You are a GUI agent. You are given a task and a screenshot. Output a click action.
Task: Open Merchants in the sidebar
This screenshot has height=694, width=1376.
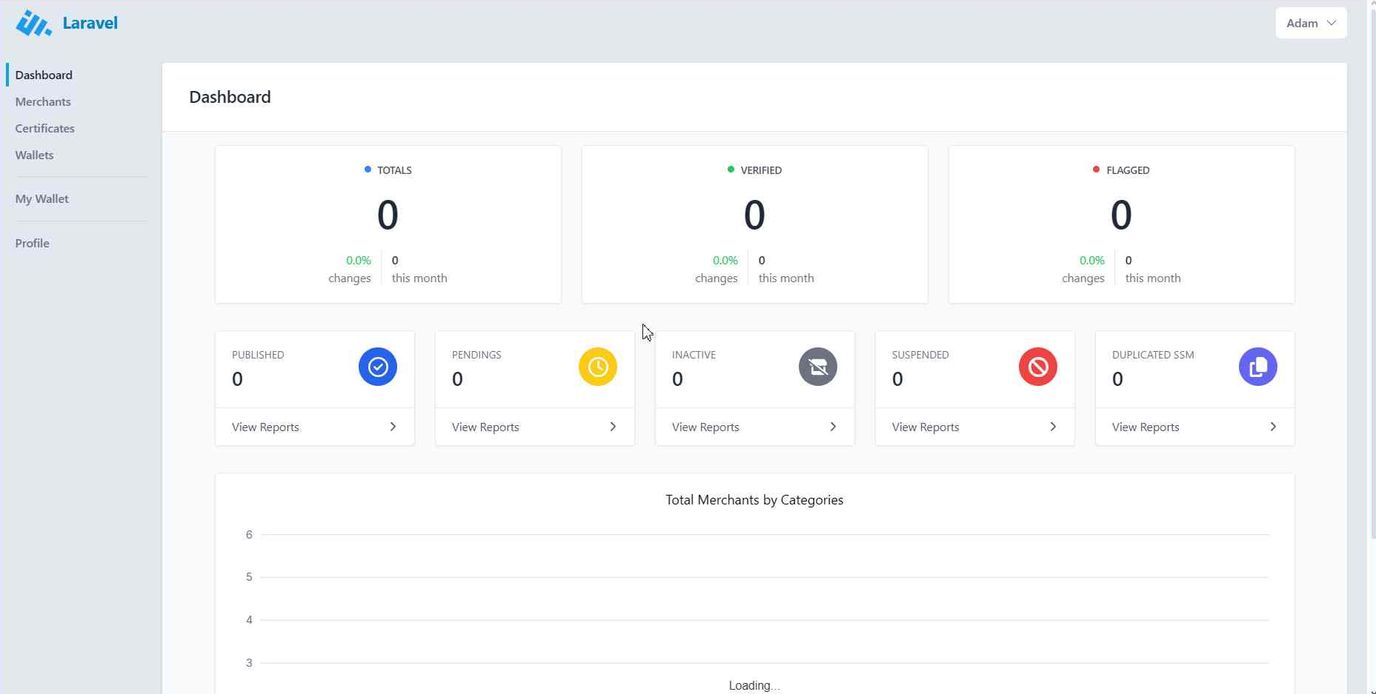[43, 102]
